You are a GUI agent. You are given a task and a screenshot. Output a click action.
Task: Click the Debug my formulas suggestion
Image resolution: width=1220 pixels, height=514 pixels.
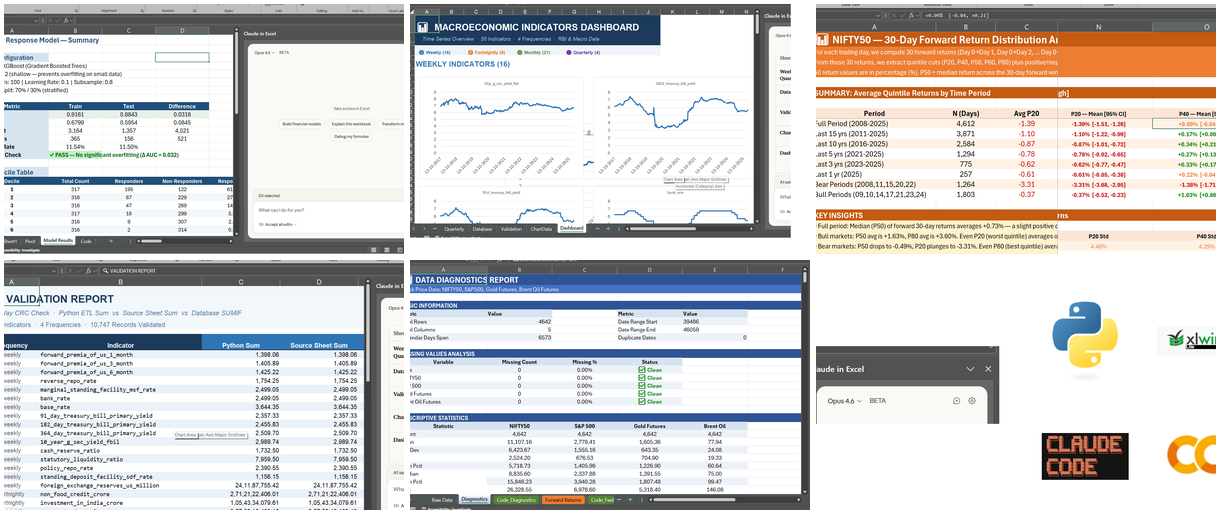pyautogui.click(x=351, y=136)
